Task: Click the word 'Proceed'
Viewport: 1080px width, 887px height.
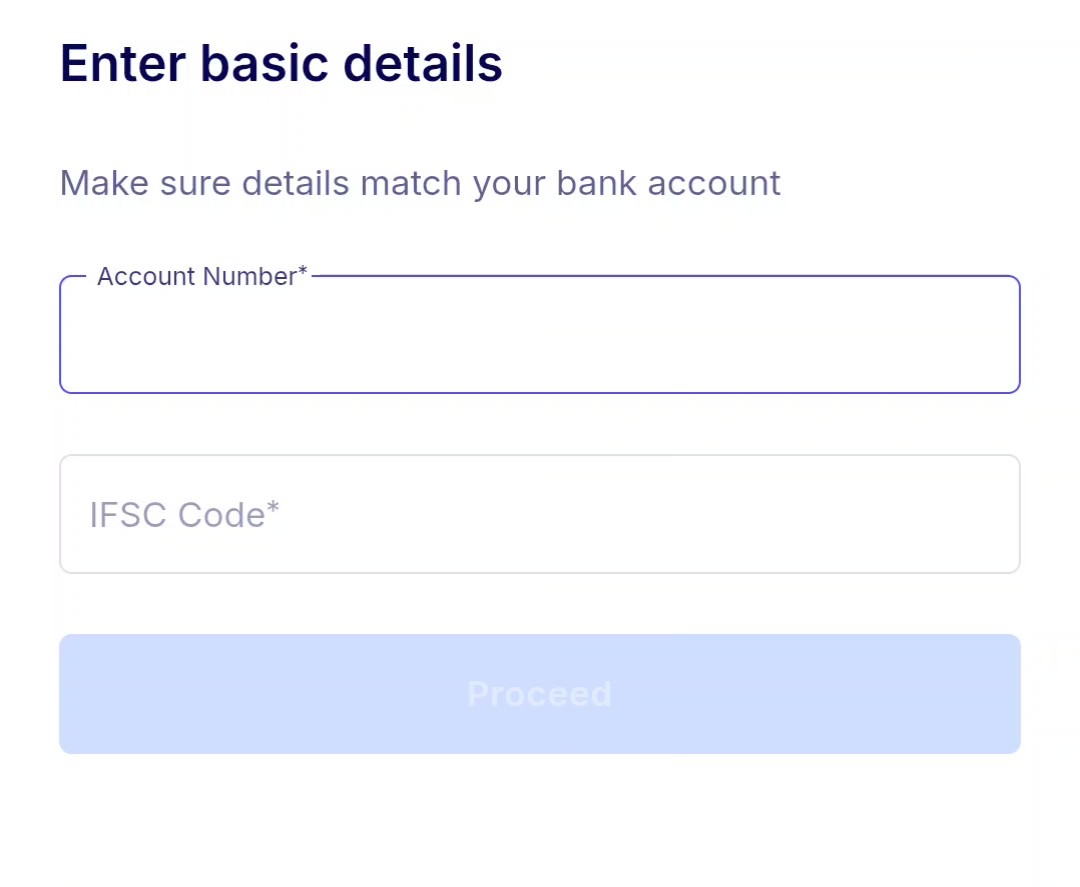Action: (540, 694)
